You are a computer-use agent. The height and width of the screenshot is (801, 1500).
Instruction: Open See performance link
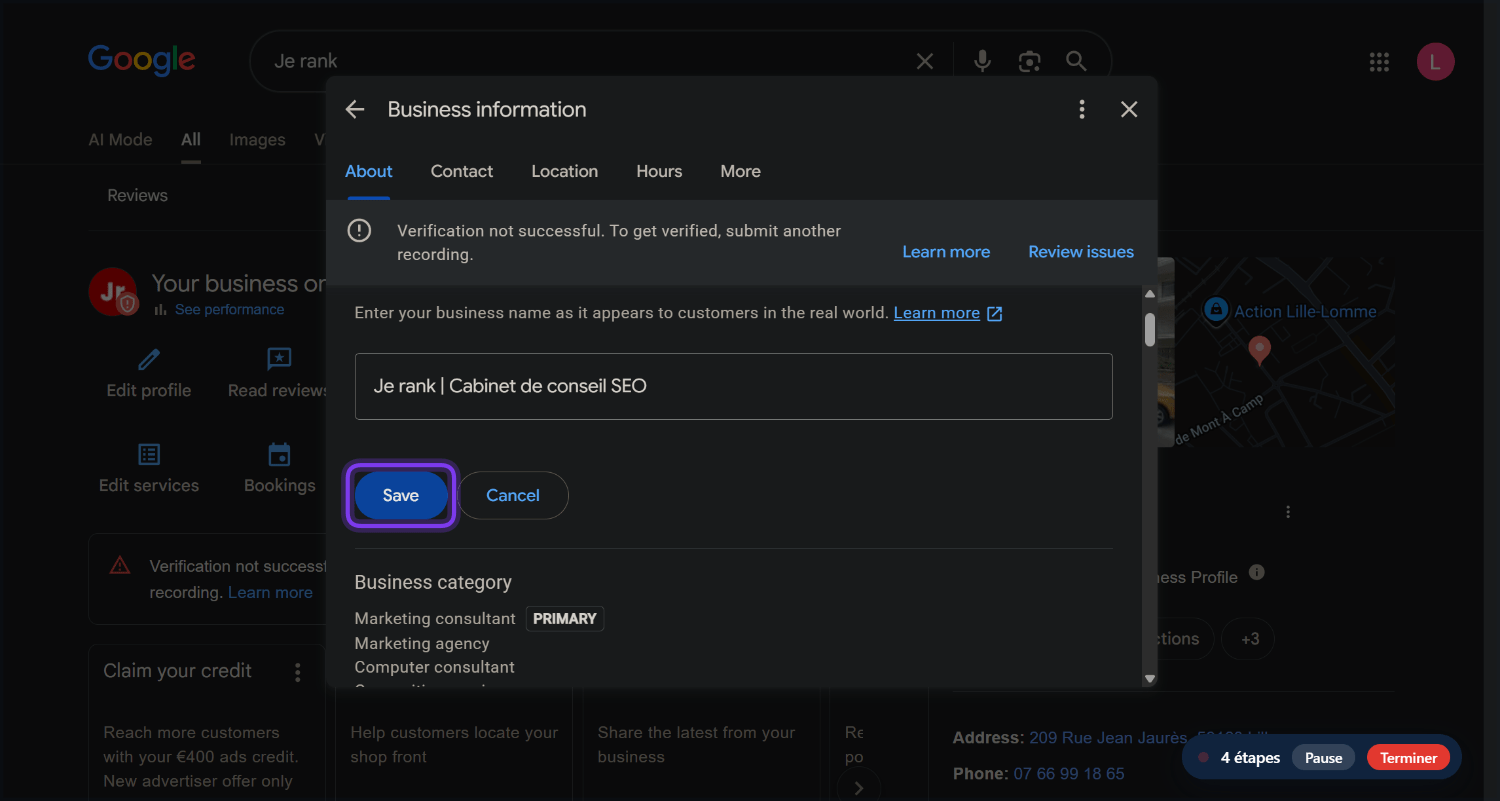(229, 310)
